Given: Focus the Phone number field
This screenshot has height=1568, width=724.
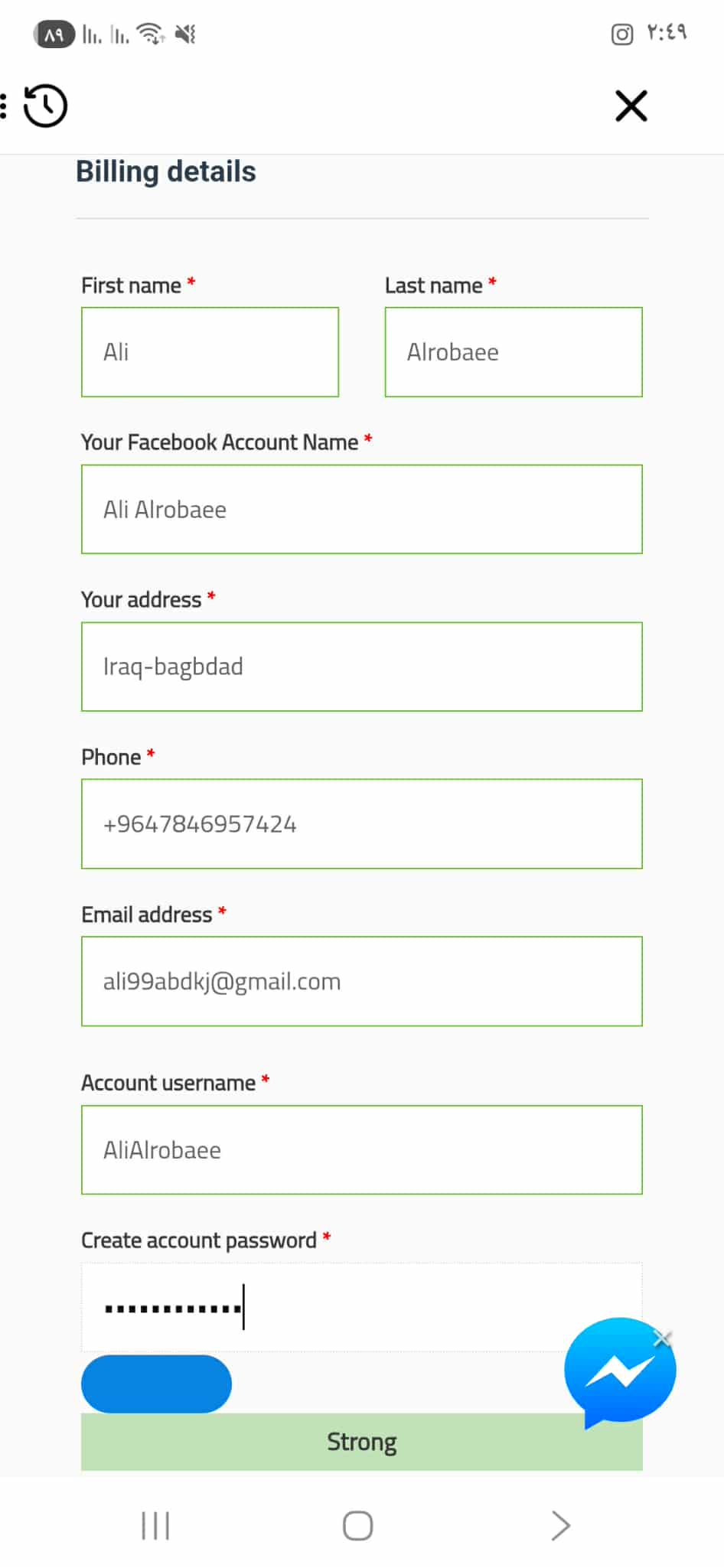Looking at the screenshot, I should click(361, 824).
